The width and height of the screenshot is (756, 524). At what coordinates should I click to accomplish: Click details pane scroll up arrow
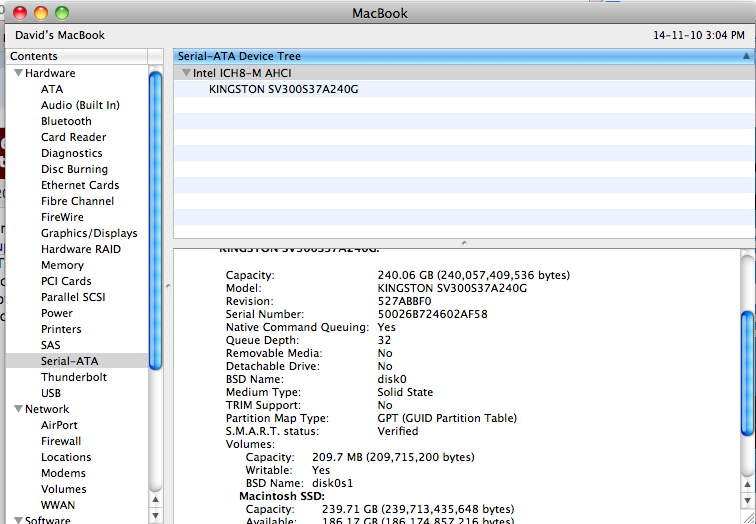(x=747, y=484)
